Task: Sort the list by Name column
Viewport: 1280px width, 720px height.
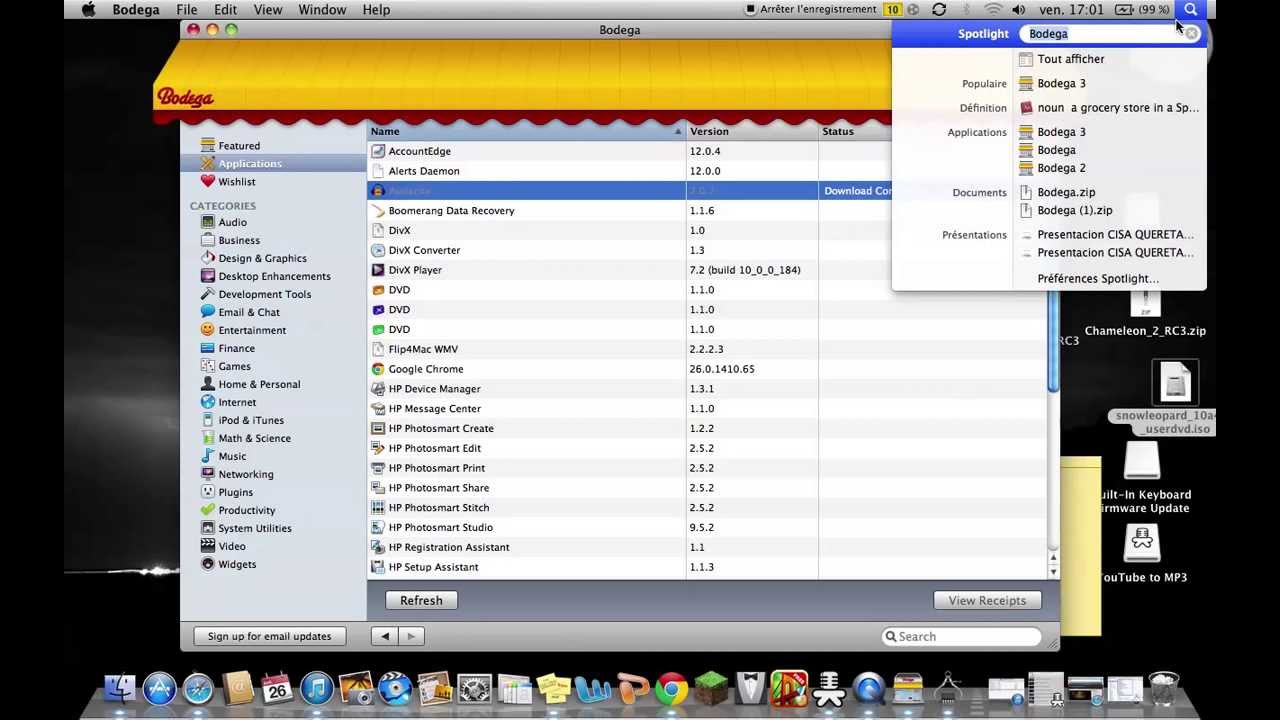Action: pyautogui.click(x=526, y=131)
